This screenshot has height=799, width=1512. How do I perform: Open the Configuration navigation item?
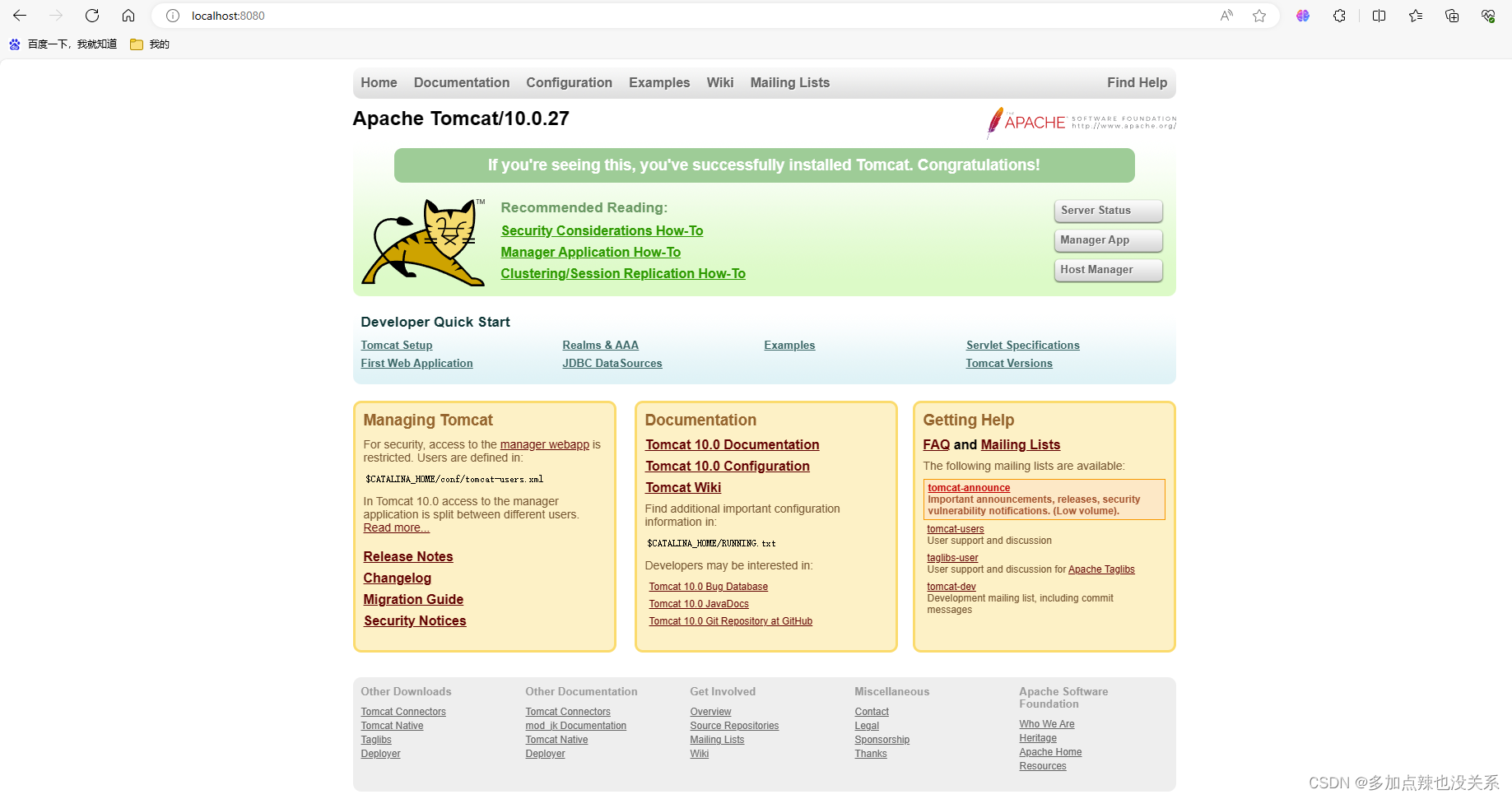[x=570, y=82]
